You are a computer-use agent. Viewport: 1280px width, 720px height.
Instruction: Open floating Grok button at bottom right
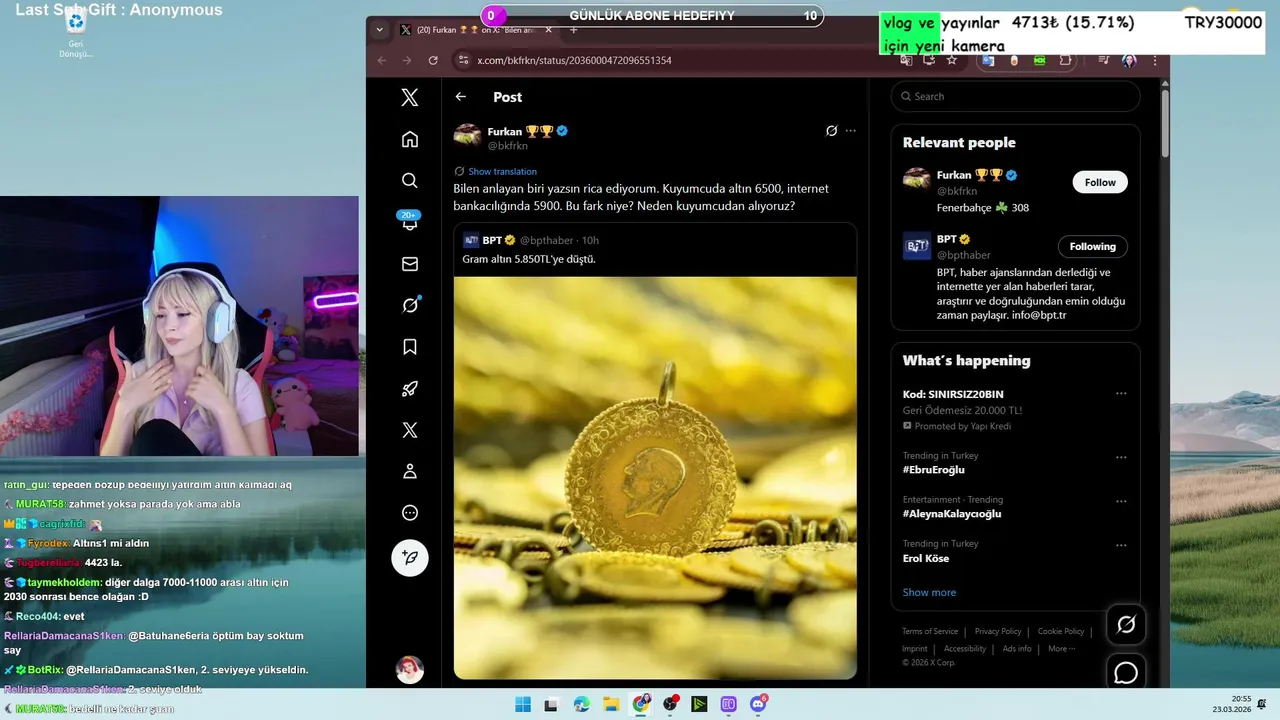[x=1126, y=624]
